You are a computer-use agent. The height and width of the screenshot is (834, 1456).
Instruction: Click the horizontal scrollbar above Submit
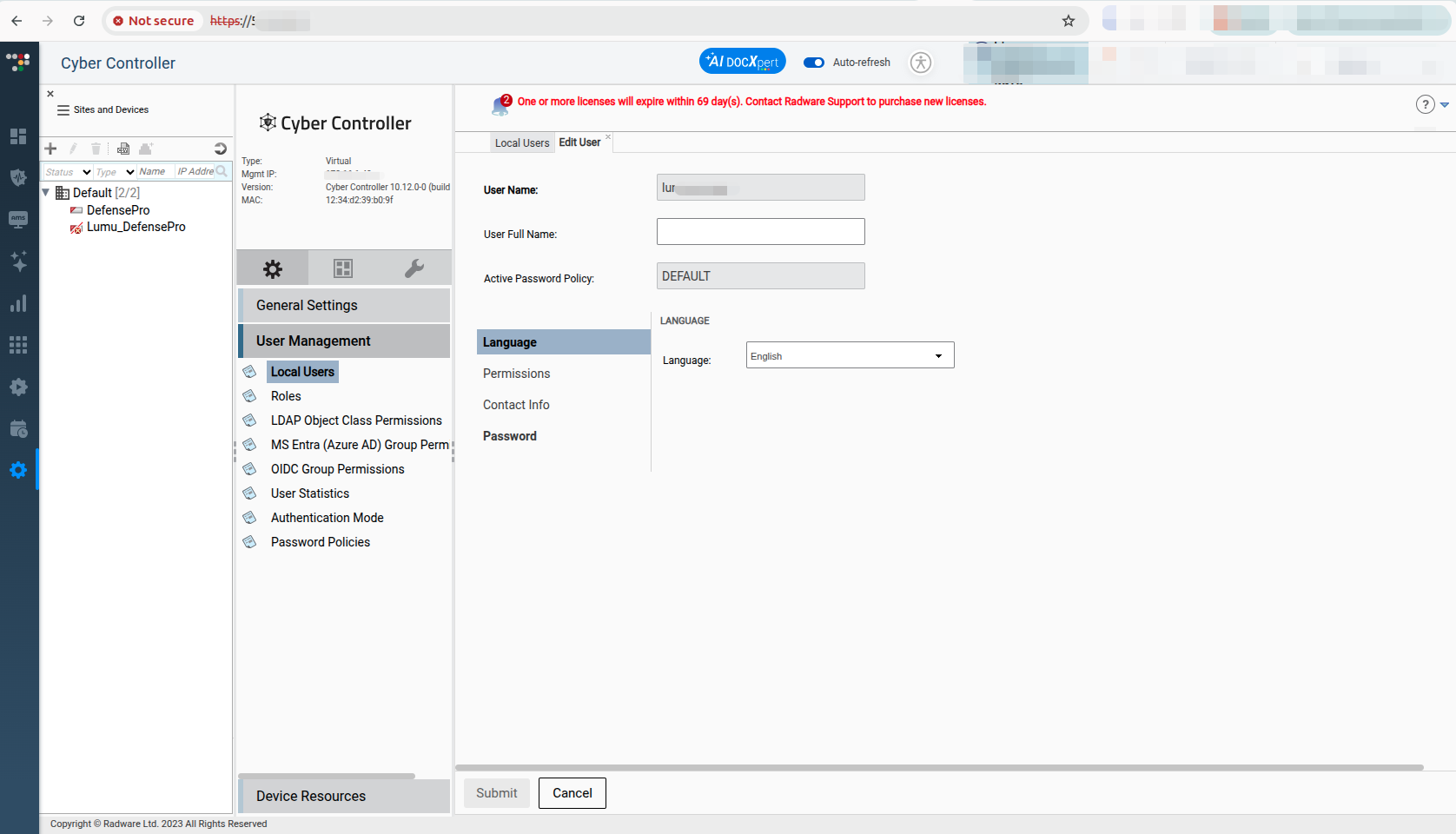click(x=938, y=767)
